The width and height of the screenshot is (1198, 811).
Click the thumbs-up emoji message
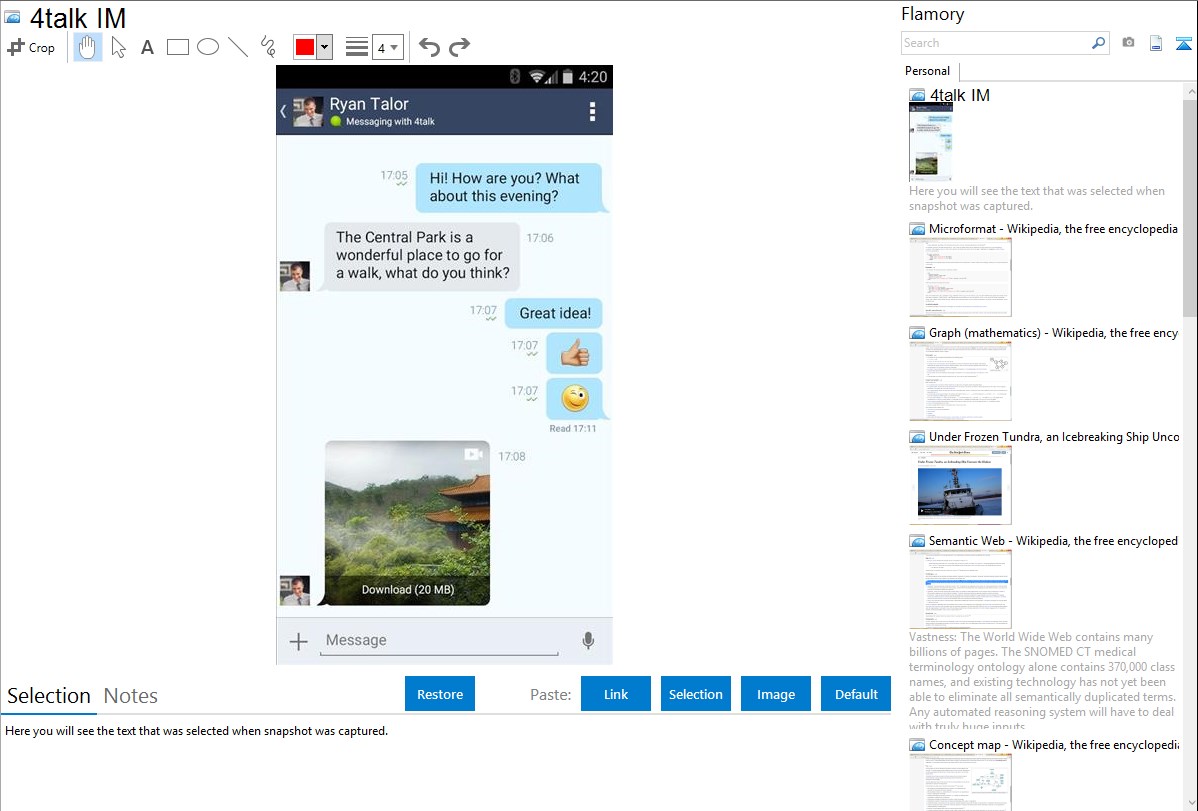[575, 353]
